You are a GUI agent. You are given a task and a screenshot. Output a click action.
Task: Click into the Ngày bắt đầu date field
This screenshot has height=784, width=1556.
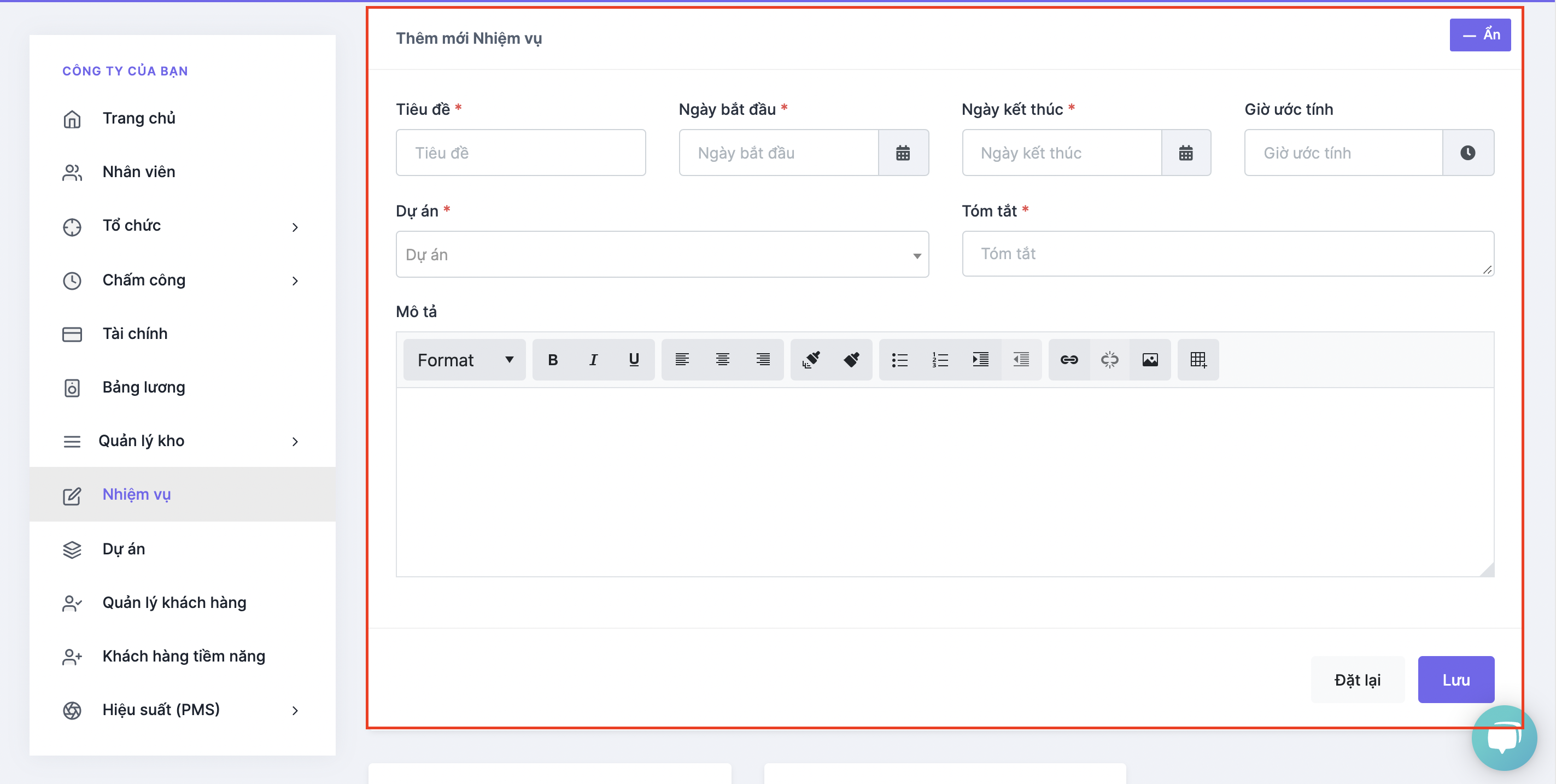pyautogui.click(x=779, y=153)
